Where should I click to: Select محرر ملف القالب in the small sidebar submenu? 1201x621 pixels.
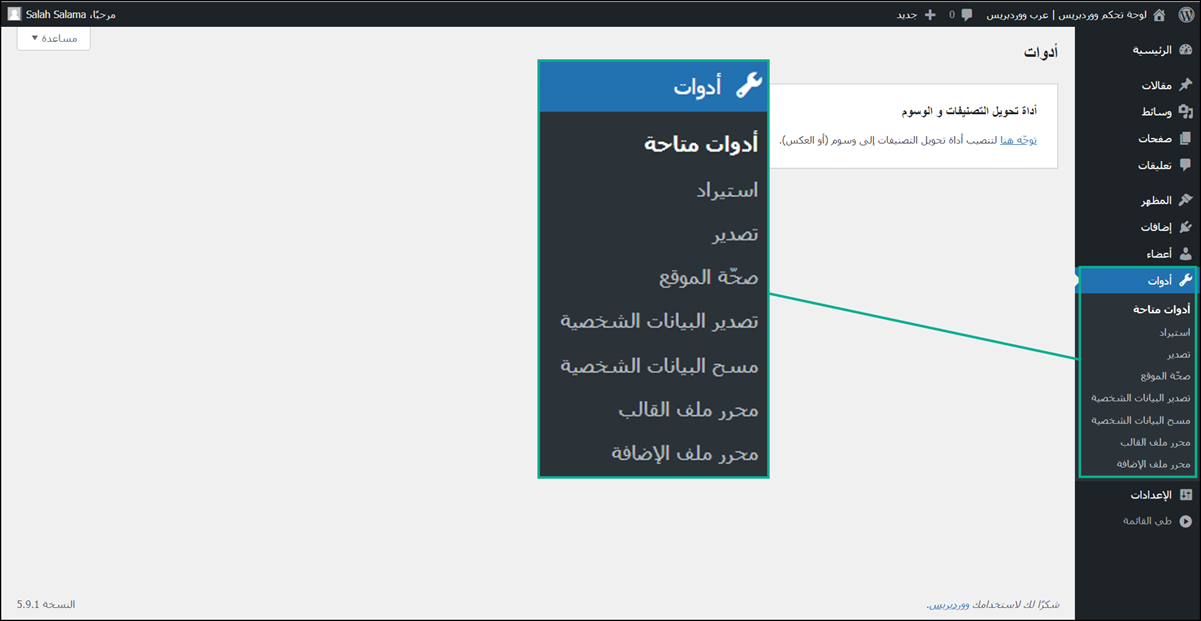[1155, 442]
